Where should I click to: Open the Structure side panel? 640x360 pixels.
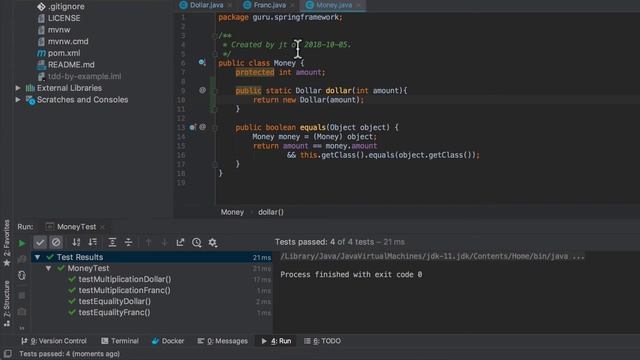point(7,303)
